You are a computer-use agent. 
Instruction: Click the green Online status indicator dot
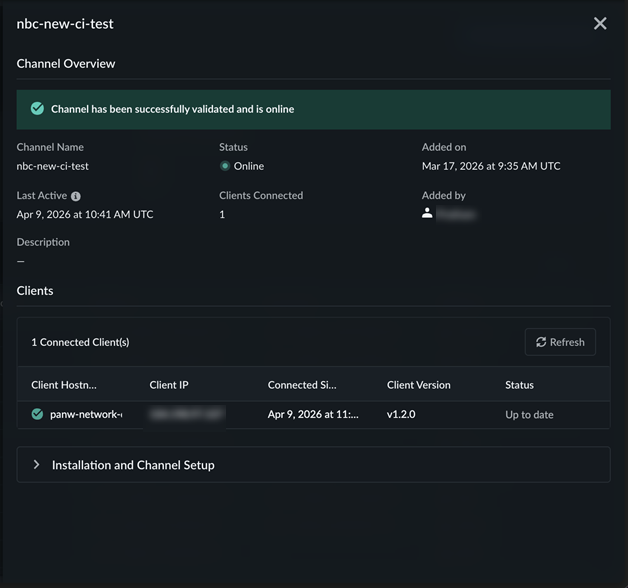pyautogui.click(x=225, y=166)
